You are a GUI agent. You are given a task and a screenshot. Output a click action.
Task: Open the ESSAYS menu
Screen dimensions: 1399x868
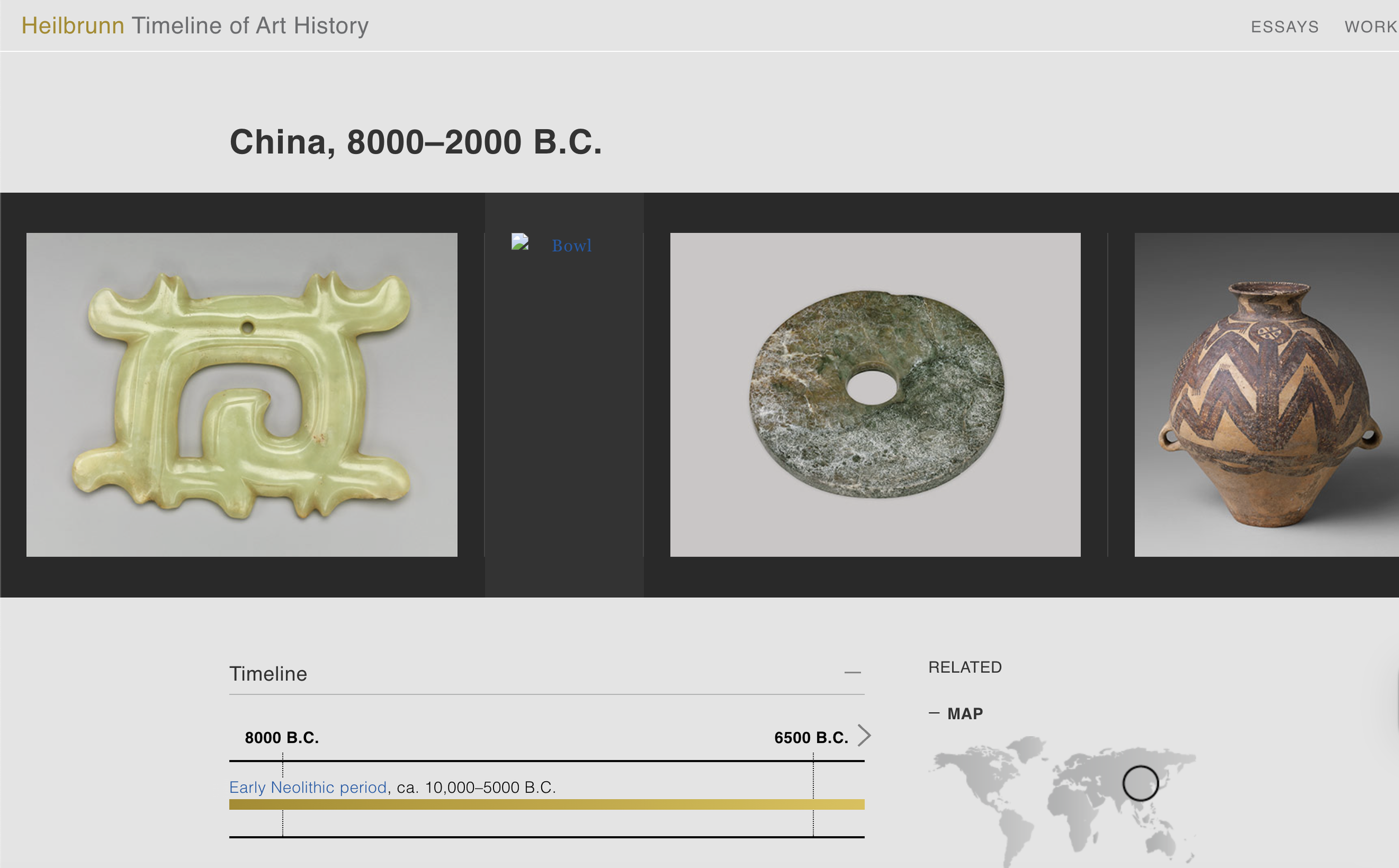[1284, 27]
